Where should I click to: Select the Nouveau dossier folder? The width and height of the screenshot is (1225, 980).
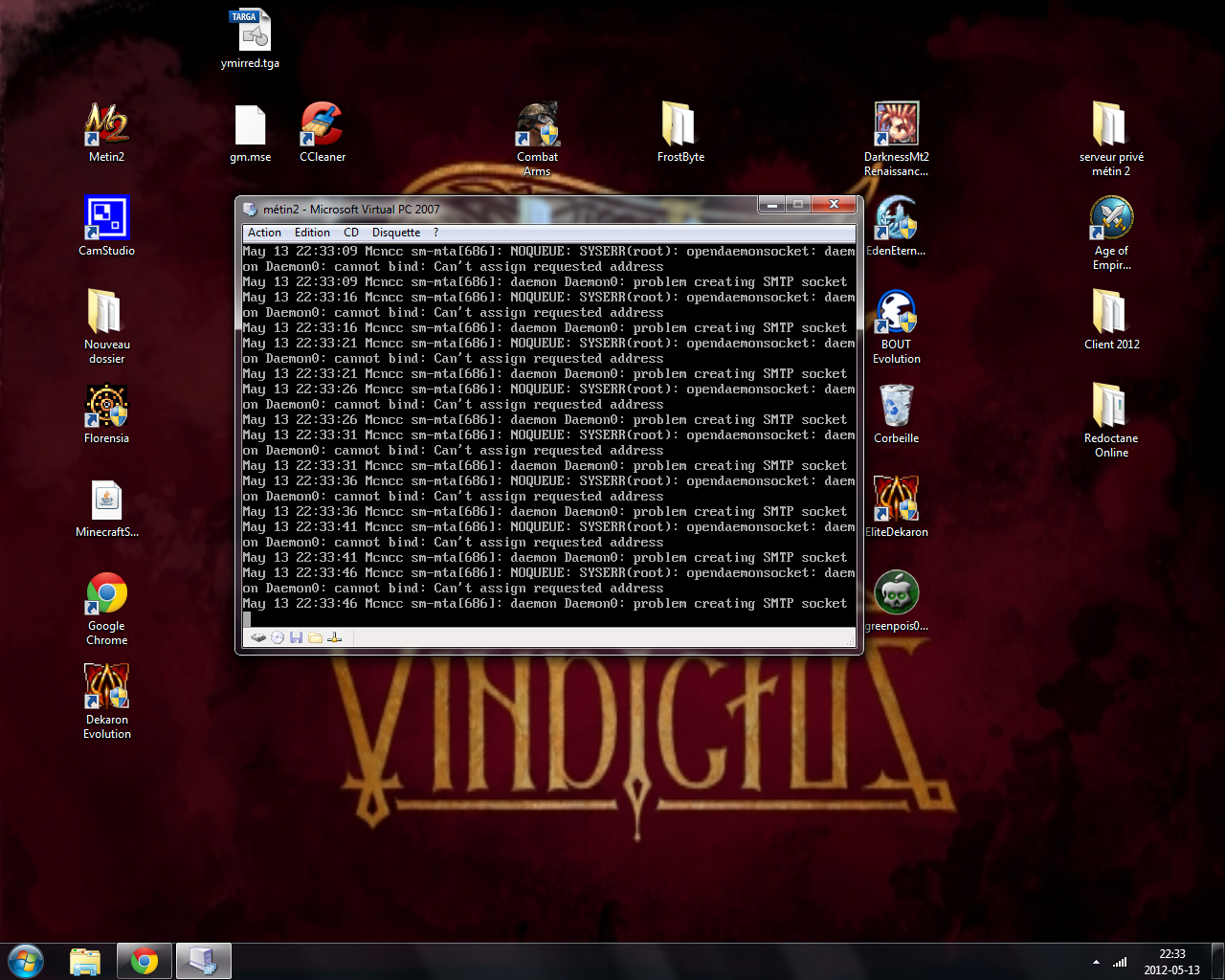(106, 326)
